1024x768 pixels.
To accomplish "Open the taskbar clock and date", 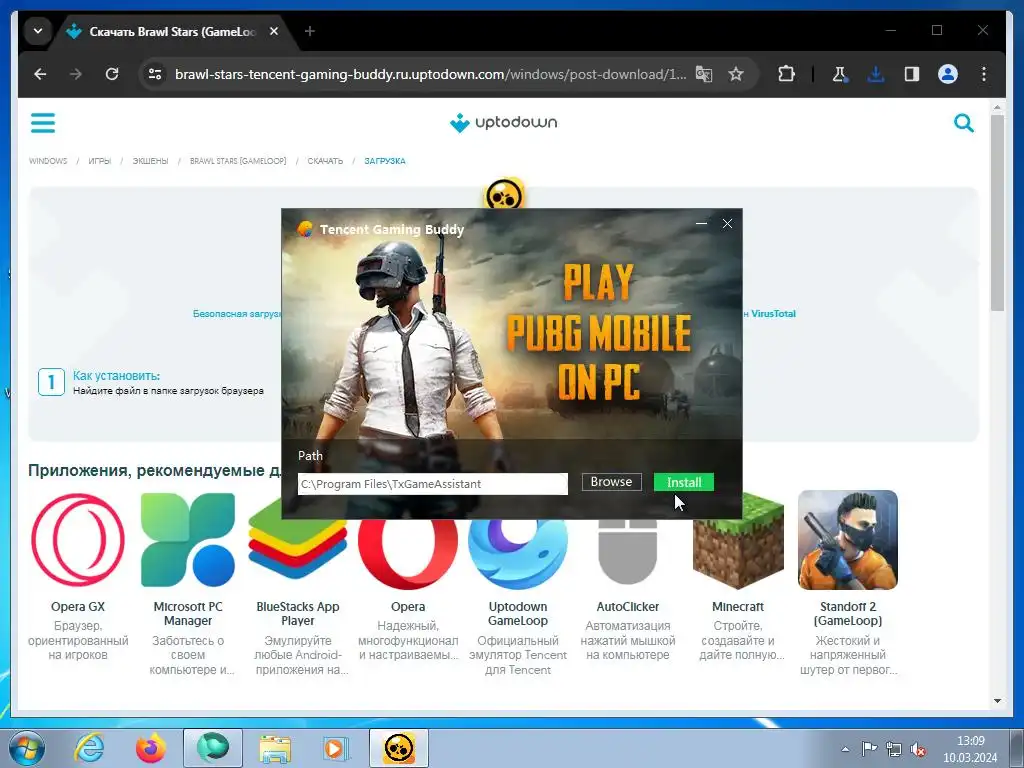I will click(970, 749).
